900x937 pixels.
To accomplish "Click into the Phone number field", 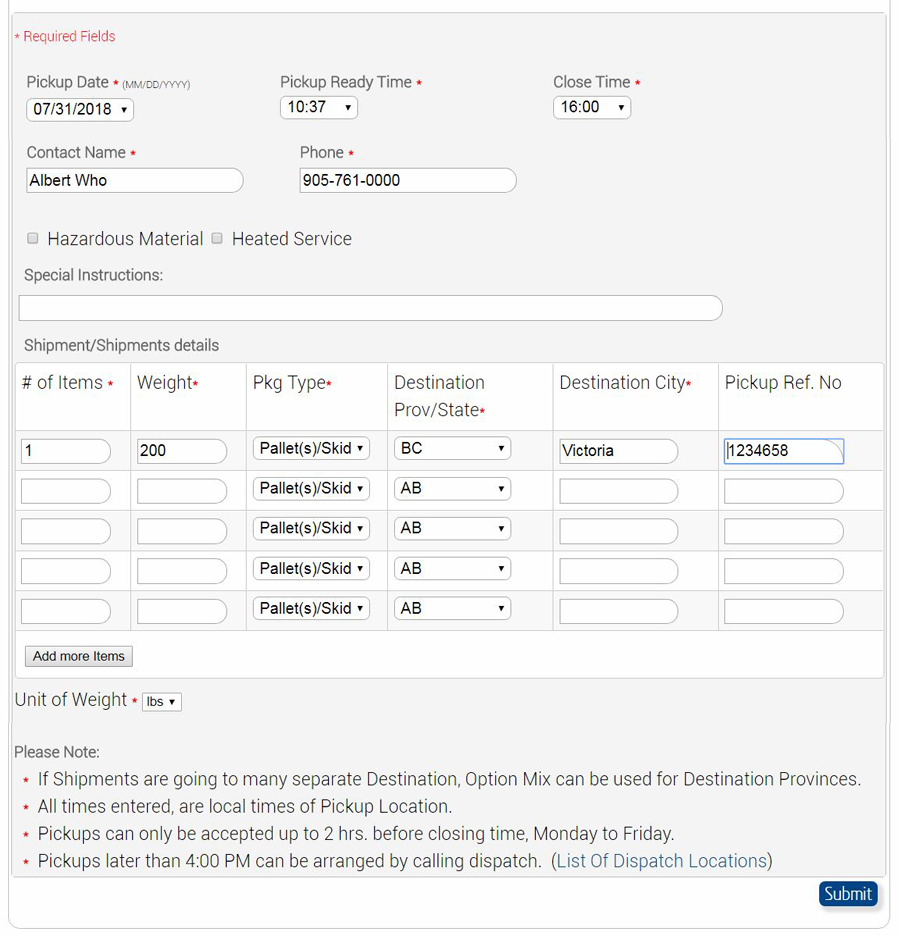I will tap(408, 180).
